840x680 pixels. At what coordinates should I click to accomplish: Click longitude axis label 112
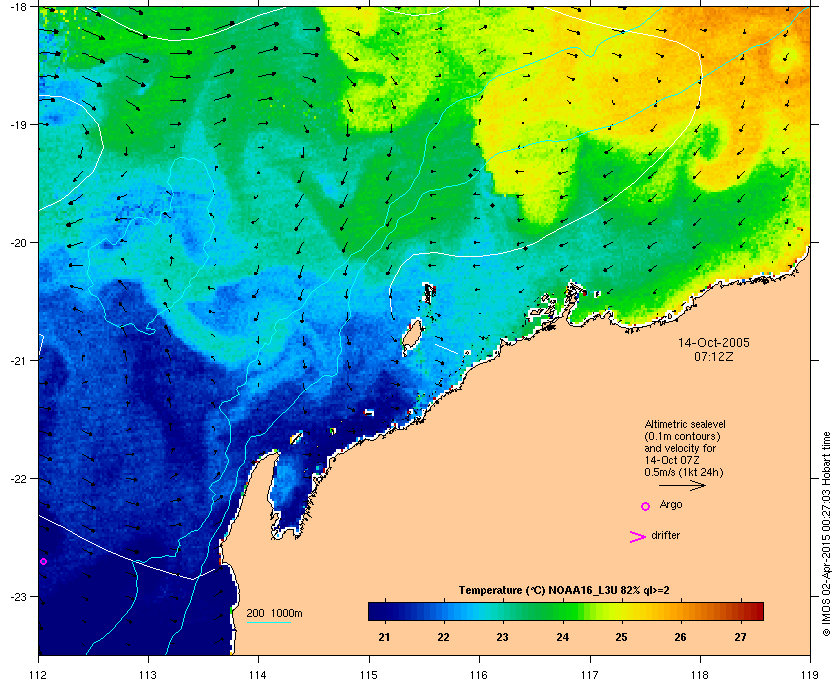(x=38, y=675)
